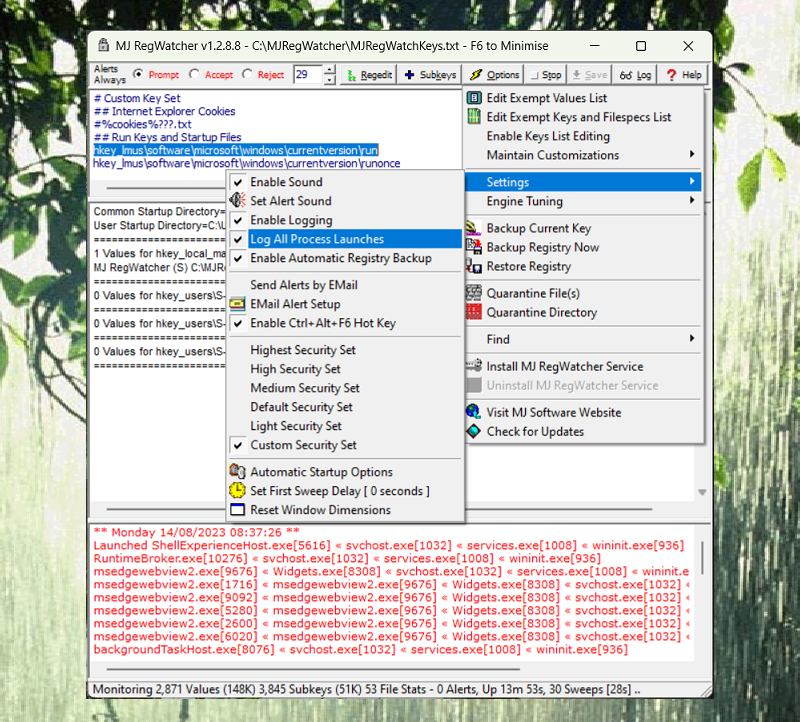Image resolution: width=800 pixels, height=722 pixels.
Task: Minimize the MJ RegWatcher window
Action: (594, 46)
